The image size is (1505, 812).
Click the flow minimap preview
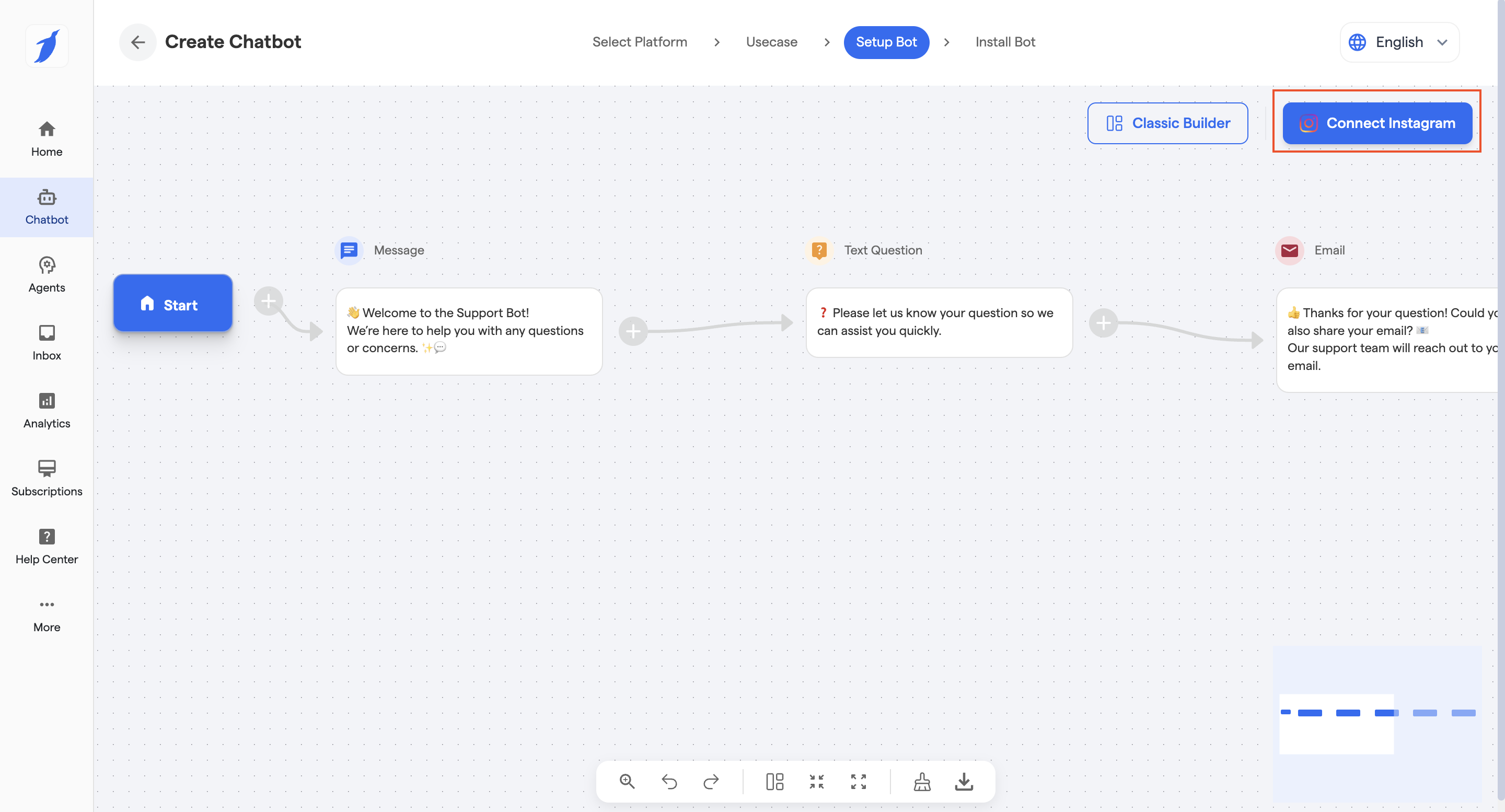click(x=1377, y=723)
